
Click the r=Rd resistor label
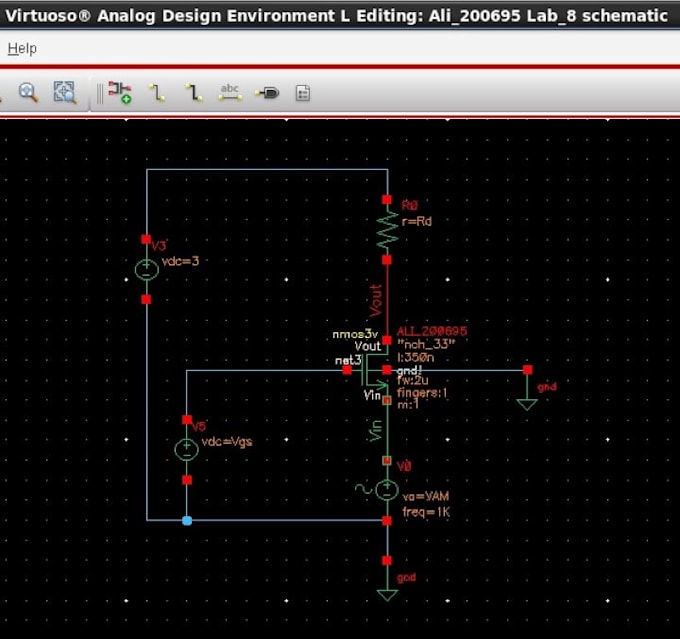[416, 221]
